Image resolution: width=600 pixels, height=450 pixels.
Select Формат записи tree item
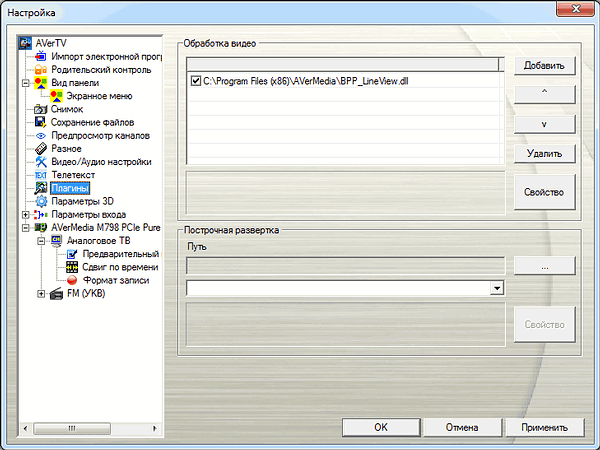pos(116,280)
